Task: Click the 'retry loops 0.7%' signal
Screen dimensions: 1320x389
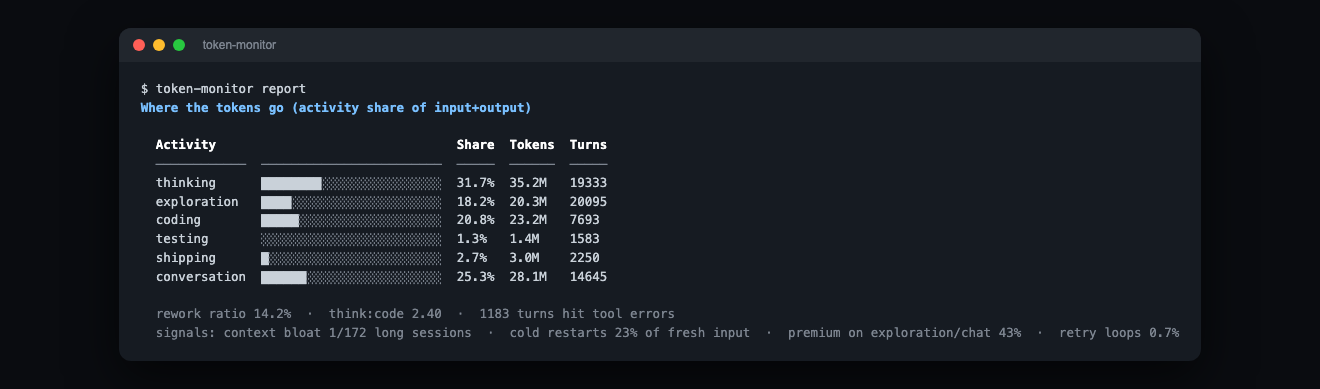Action: click(x=1119, y=333)
